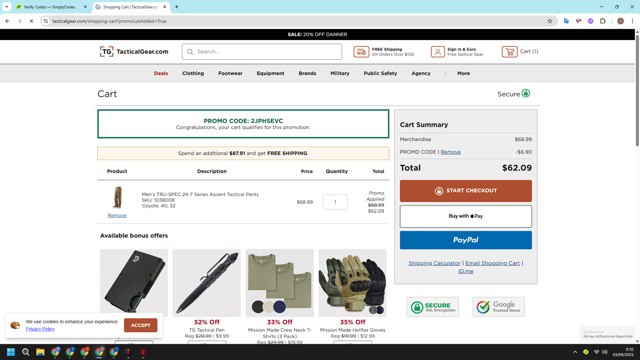Click the free shipping truck icon
The width and height of the screenshot is (640, 360).
361,52
